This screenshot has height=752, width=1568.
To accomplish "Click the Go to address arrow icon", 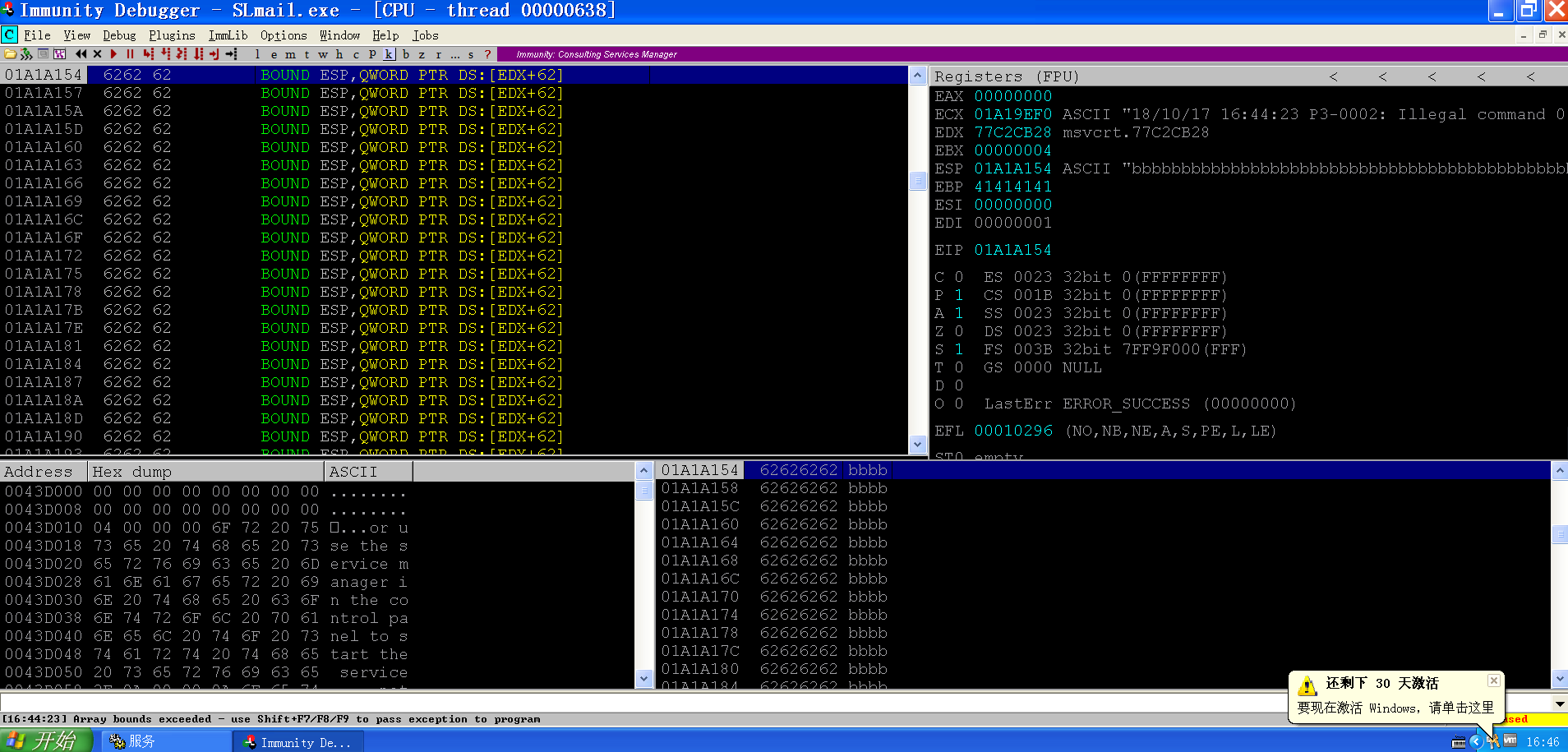I will 232,54.
